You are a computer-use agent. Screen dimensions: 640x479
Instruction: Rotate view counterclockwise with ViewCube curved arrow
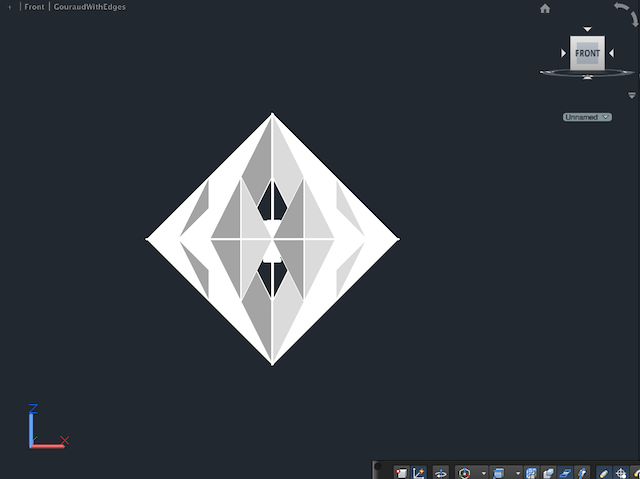tap(620, 7)
